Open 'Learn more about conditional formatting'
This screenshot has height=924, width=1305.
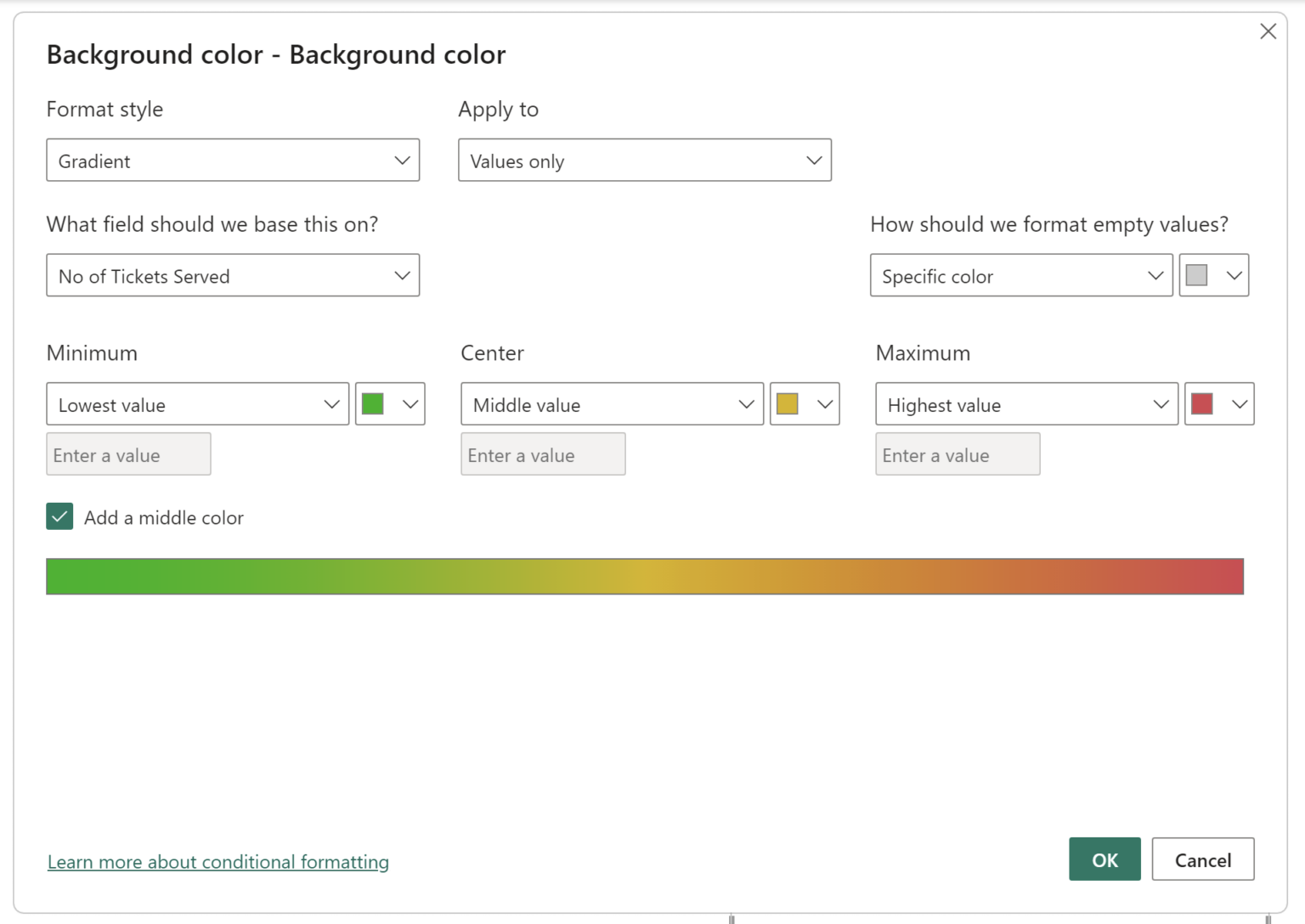pos(217,861)
